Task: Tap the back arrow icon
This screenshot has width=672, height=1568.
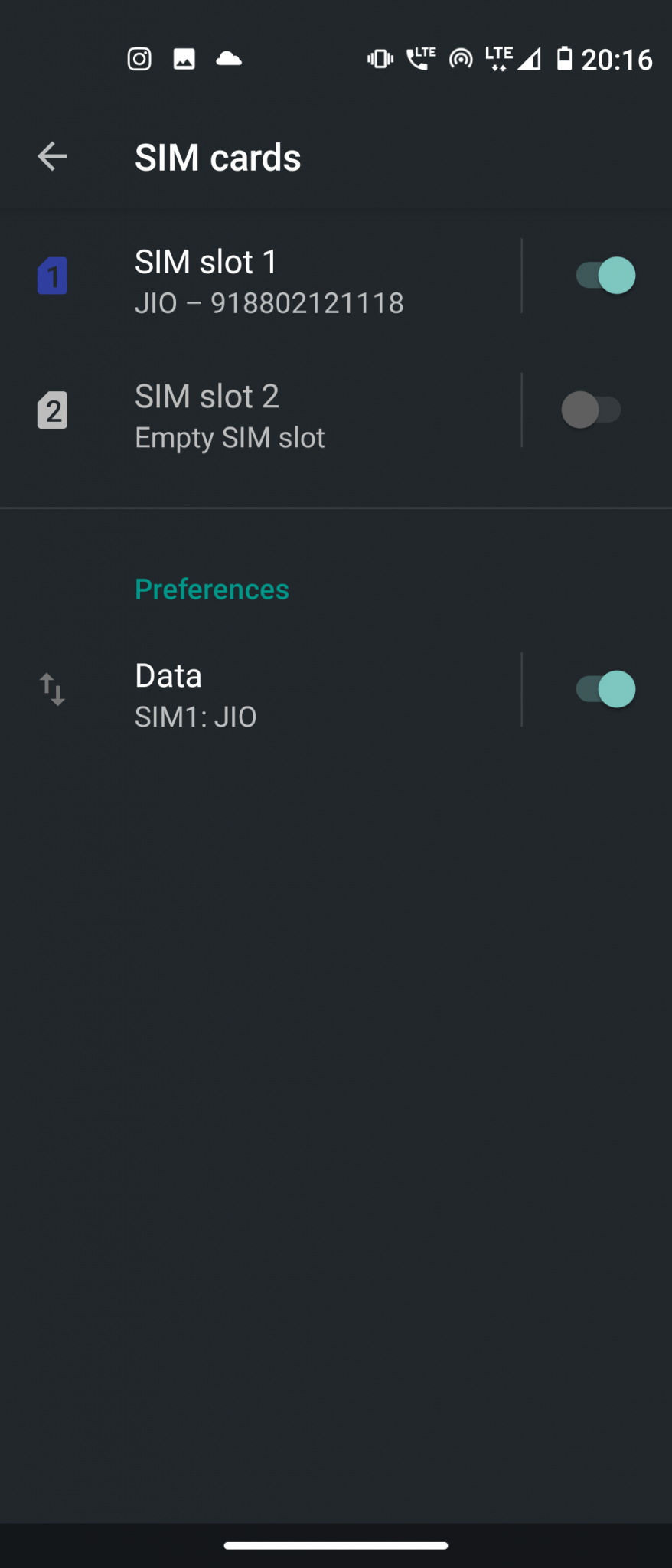Action: pos(52,157)
